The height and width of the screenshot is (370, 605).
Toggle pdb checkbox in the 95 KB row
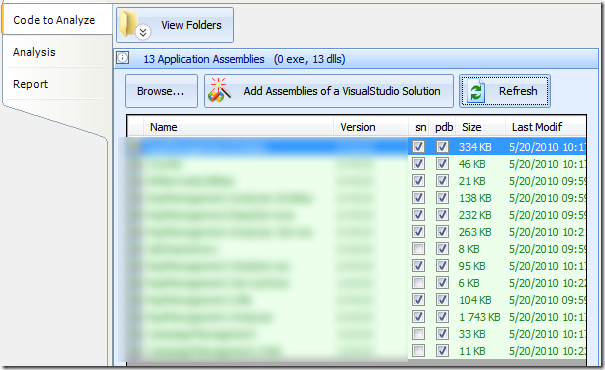(442, 265)
